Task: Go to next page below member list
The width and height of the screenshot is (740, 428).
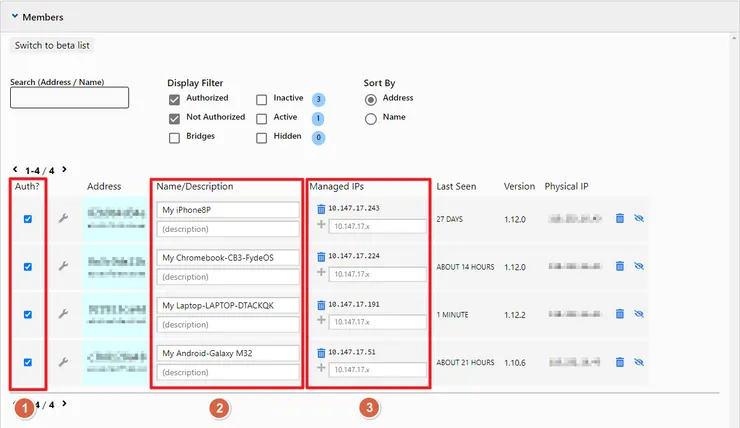Action: tap(64, 403)
